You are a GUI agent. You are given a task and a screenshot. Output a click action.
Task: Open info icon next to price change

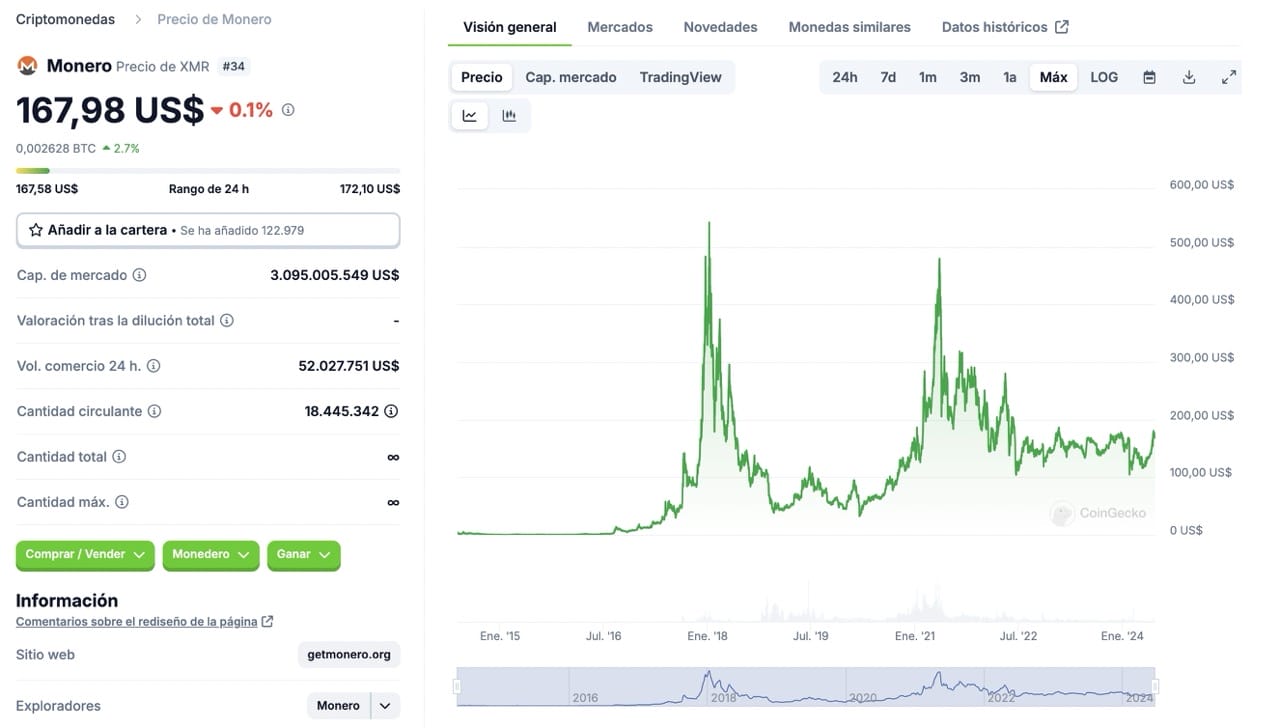point(288,110)
